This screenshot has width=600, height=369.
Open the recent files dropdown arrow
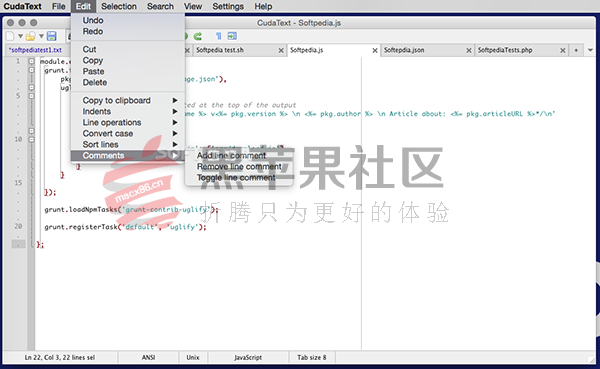point(41,36)
